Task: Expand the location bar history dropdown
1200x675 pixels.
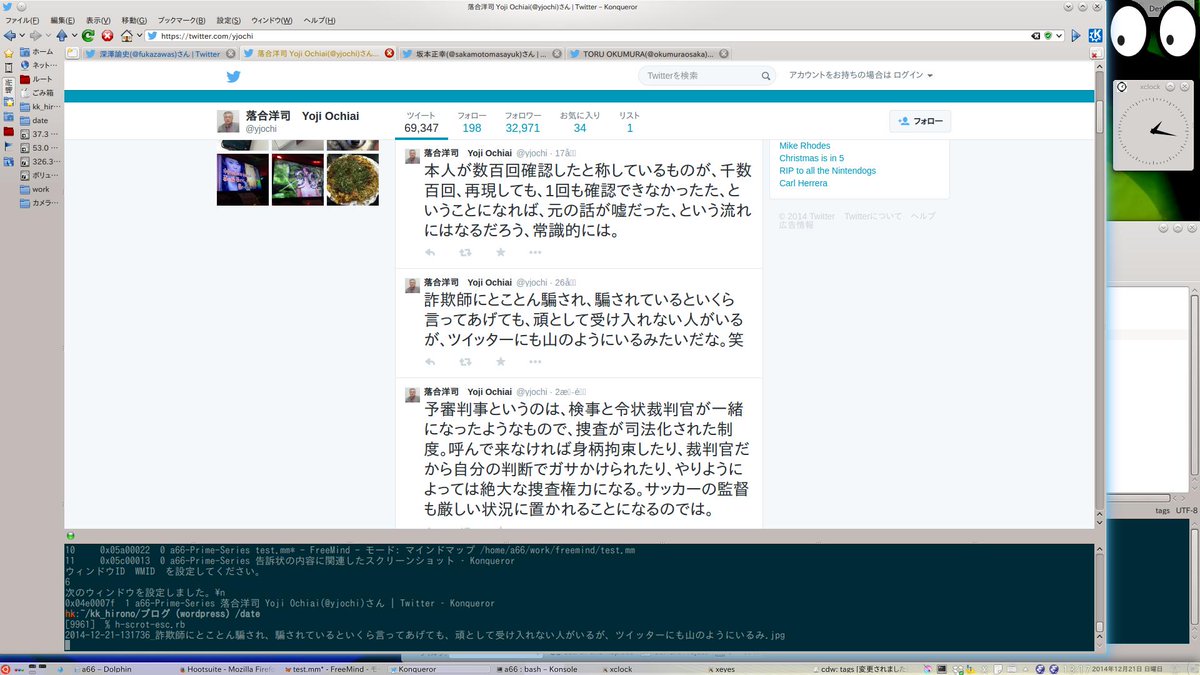Action: [1058, 35]
